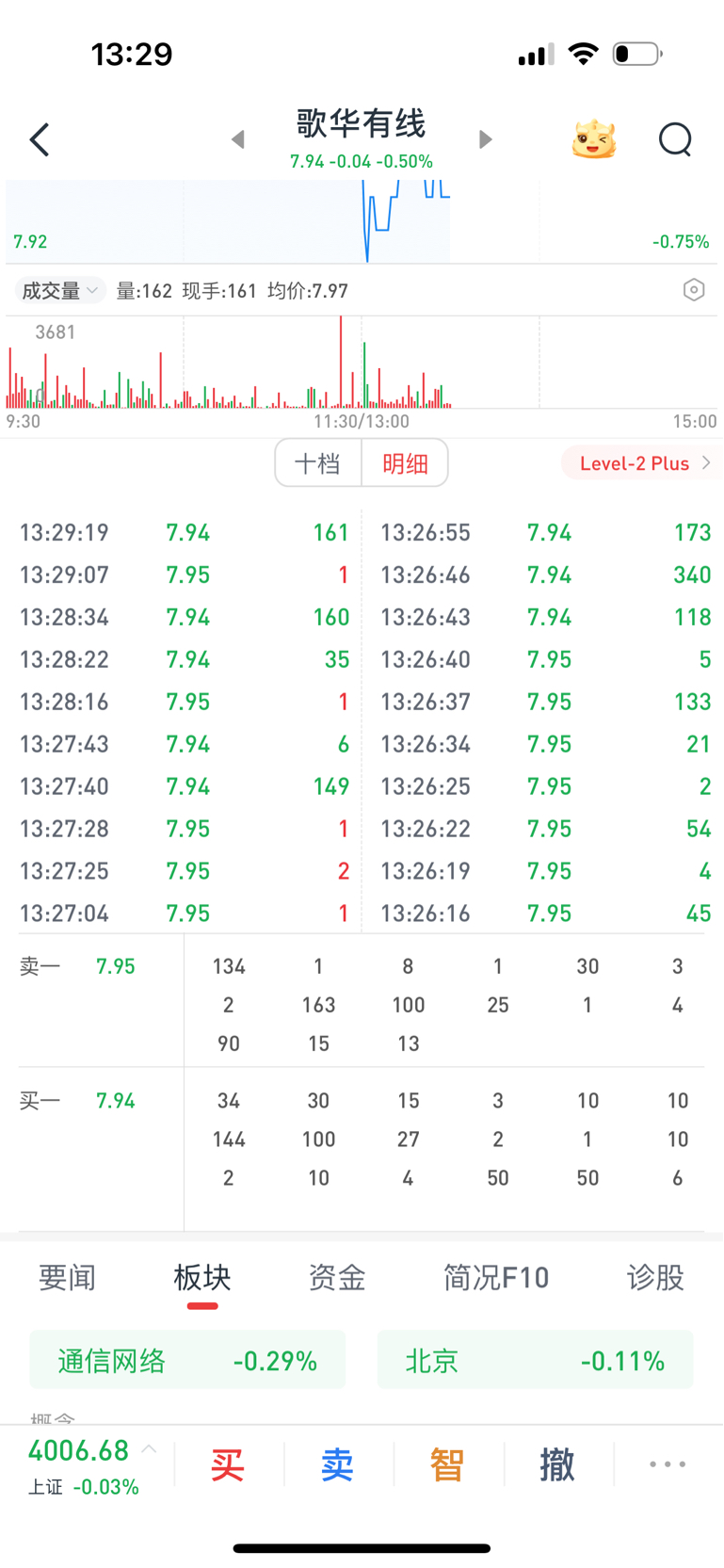Image resolution: width=724 pixels, height=1568 pixels.
Task: Switch to 十档 order book view
Action: (317, 463)
